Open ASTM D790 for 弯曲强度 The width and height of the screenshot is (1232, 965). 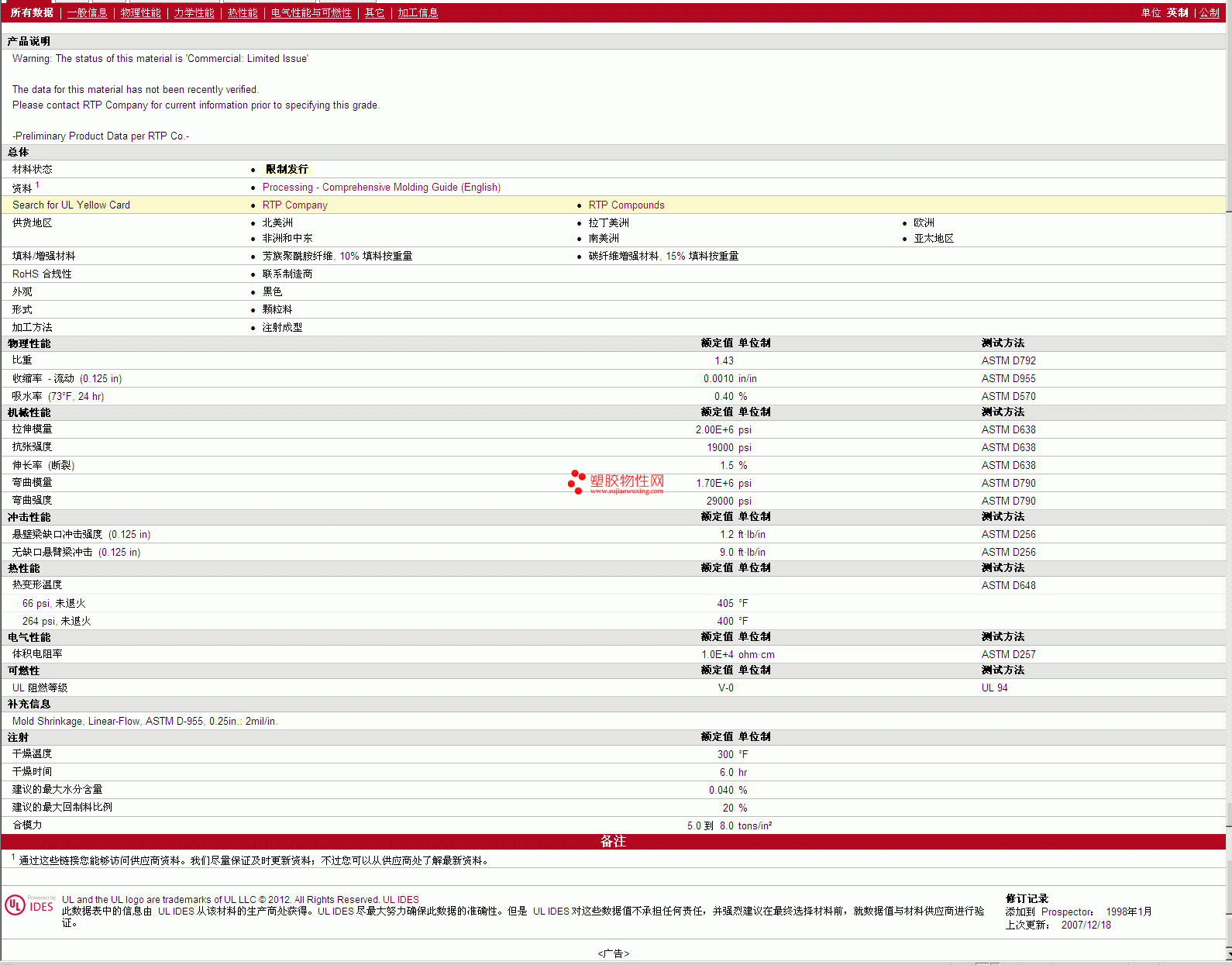click(x=1008, y=501)
